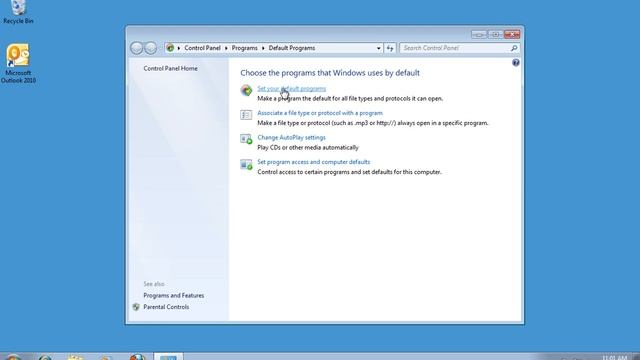Open the Recycle Bin desktop icon
This screenshot has height=360, width=640.
18,12
